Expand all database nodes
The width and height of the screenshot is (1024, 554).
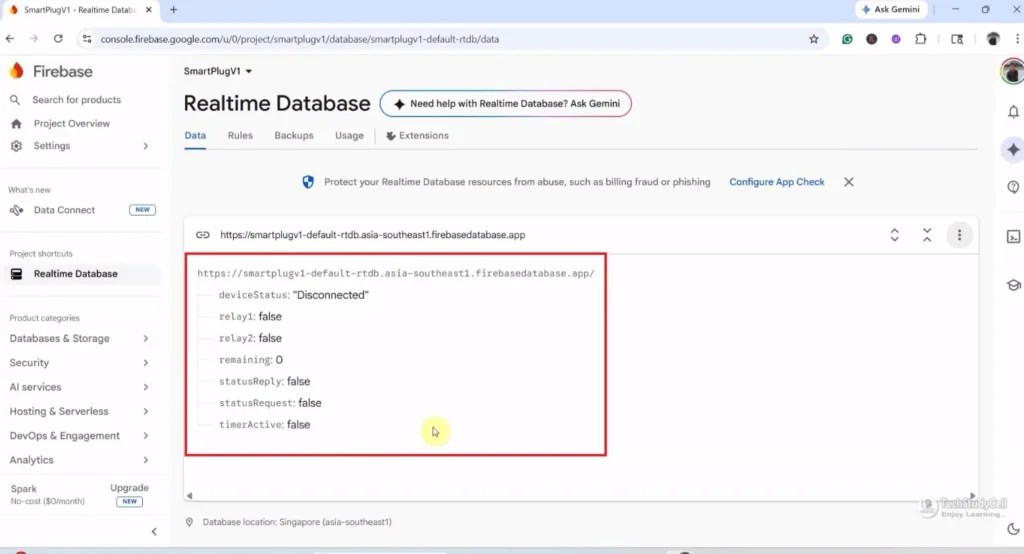coord(895,235)
